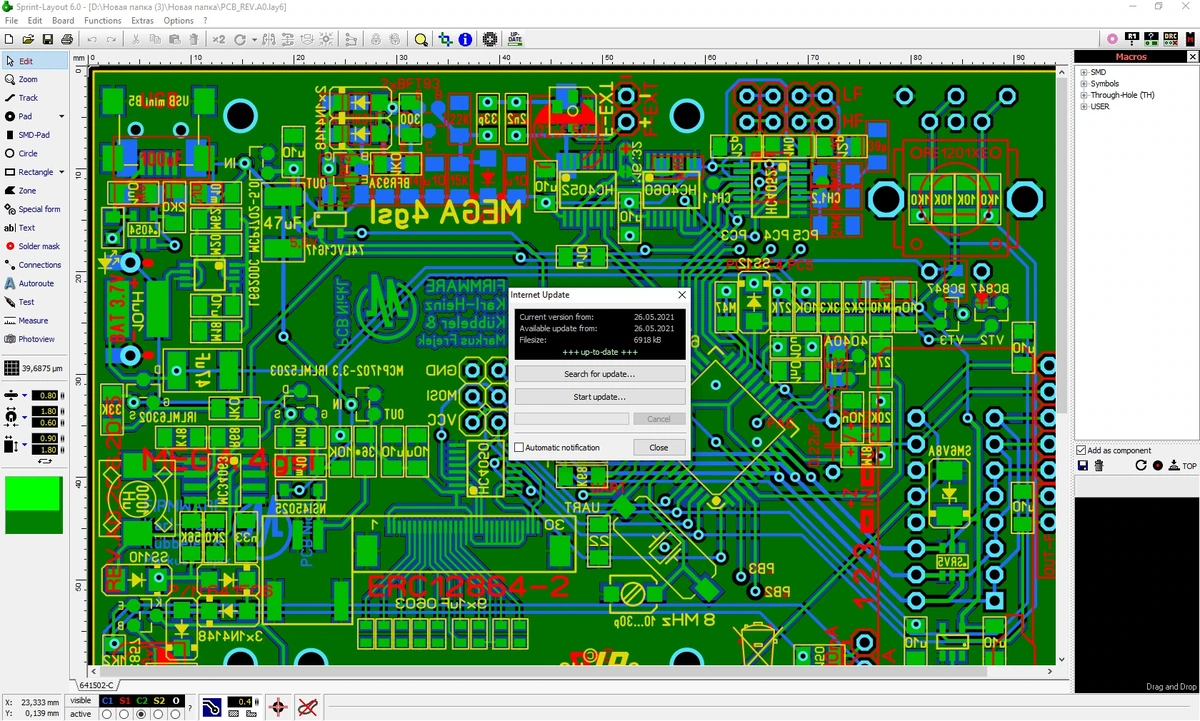
Task: Open Rectangle tool dropdown arrow
Action: (61, 172)
